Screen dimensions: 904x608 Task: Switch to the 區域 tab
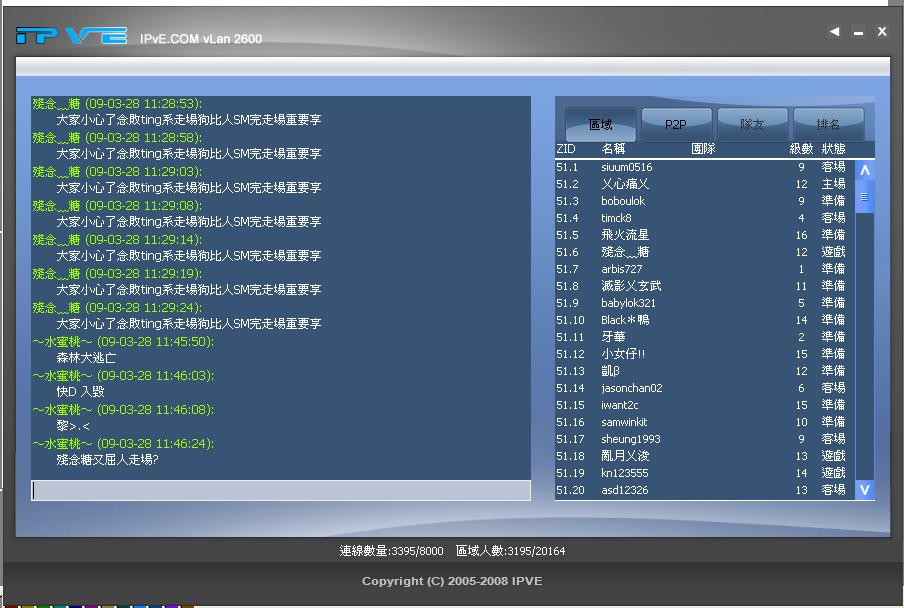pos(600,124)
